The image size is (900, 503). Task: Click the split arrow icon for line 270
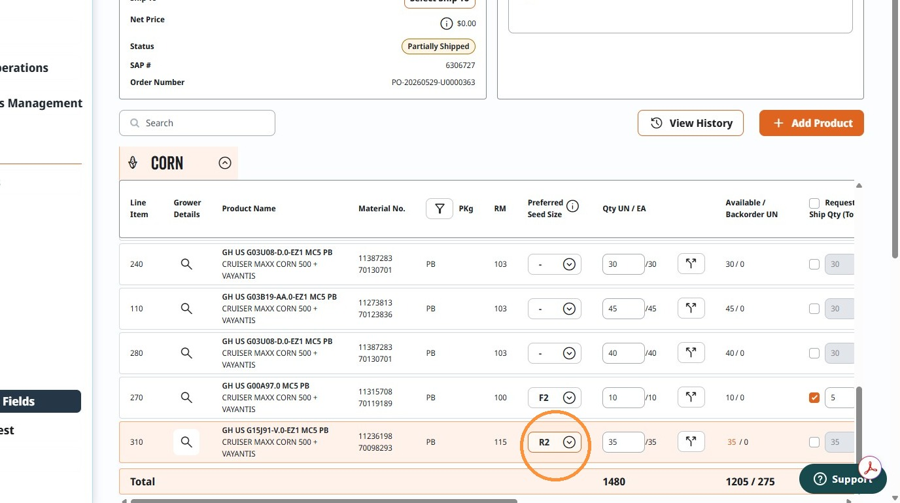tap(690, 397)
